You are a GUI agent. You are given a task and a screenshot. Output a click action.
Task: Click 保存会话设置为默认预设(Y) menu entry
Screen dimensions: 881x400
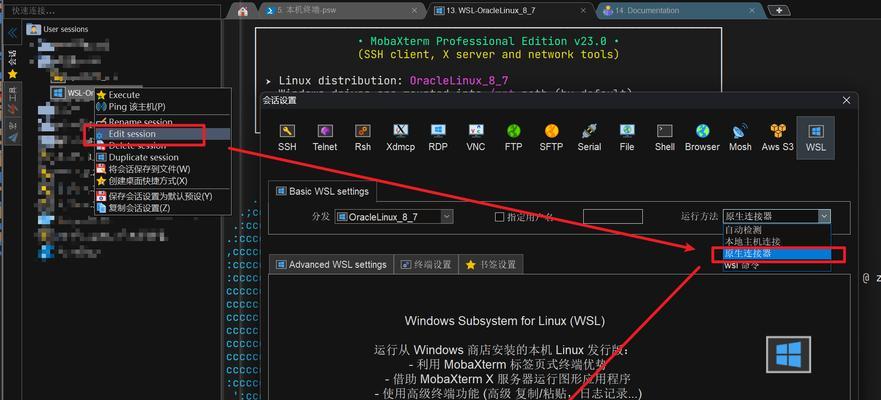coord(163,197)
